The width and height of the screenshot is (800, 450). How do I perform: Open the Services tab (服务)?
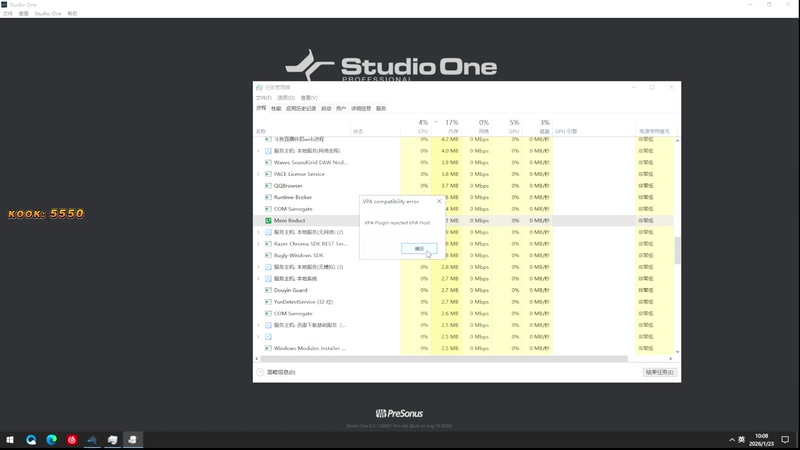[381, 109]
